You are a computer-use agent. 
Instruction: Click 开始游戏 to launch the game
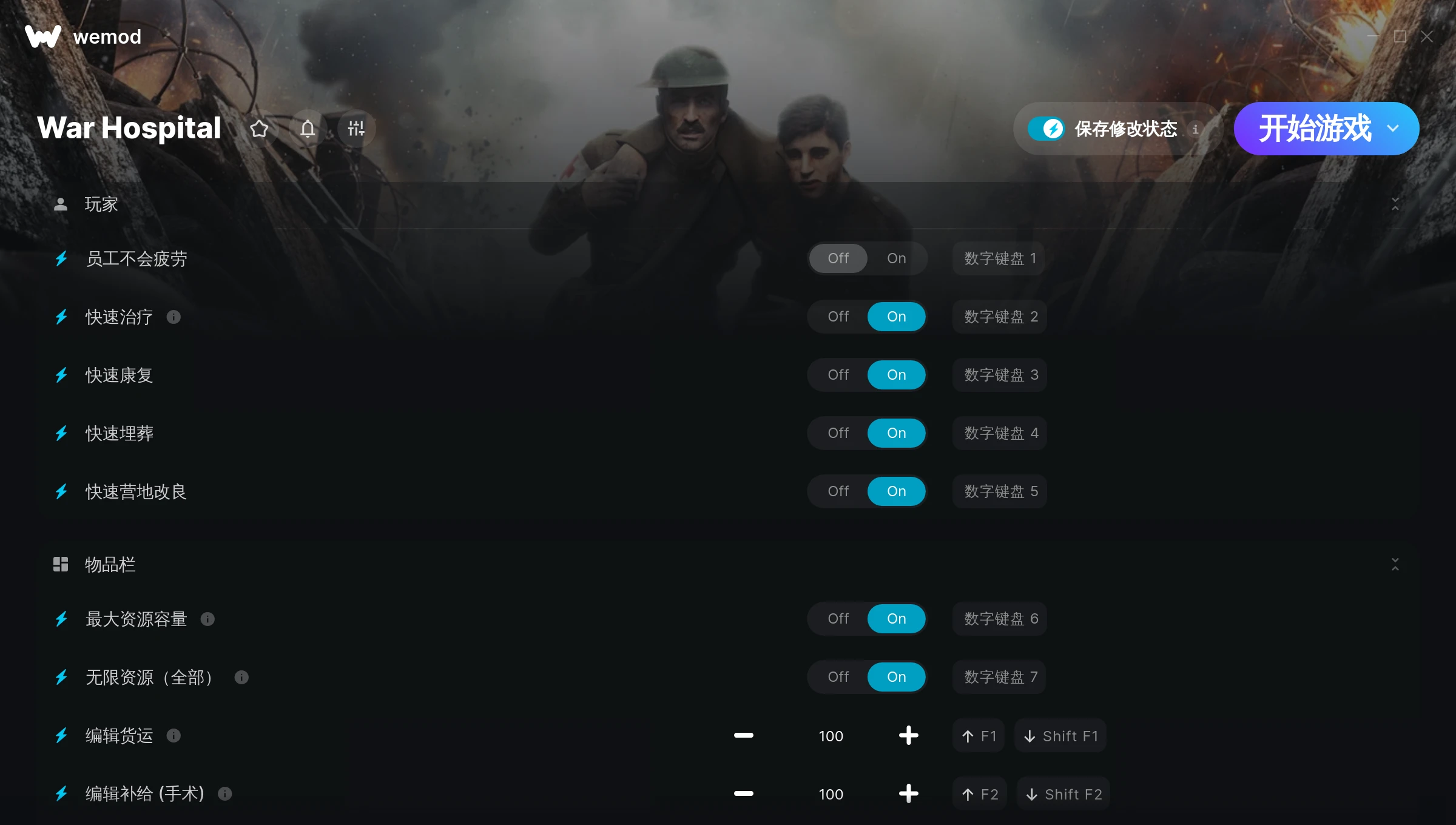tap(1315, 129)
